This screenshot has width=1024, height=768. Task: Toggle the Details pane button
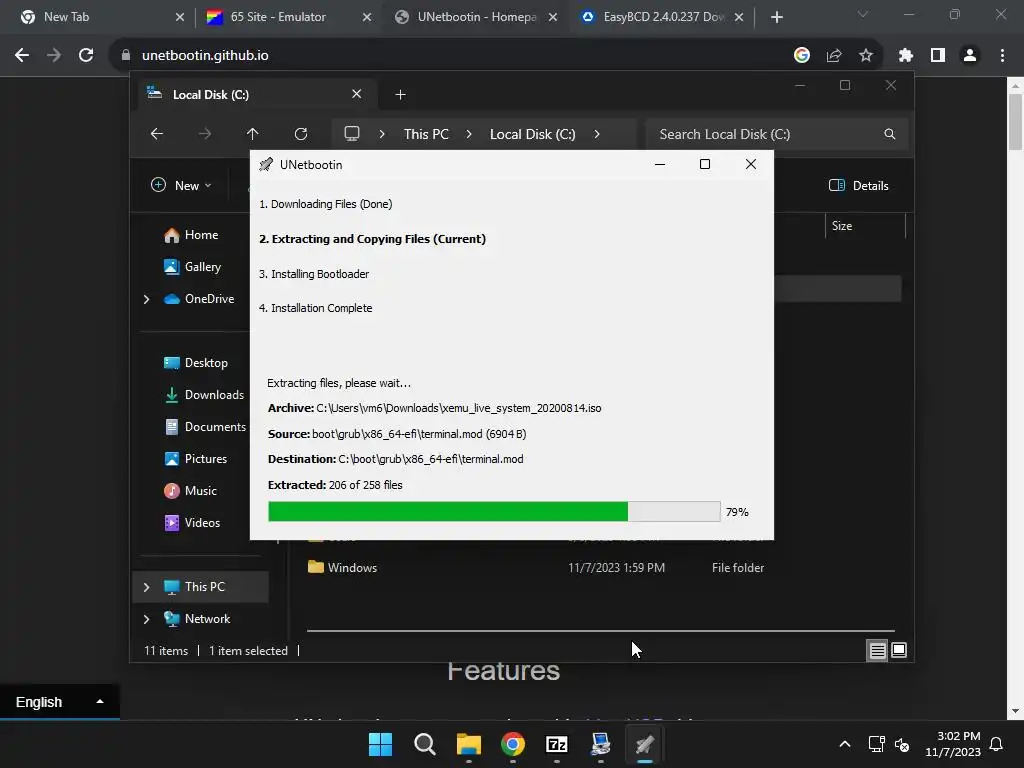859,186
